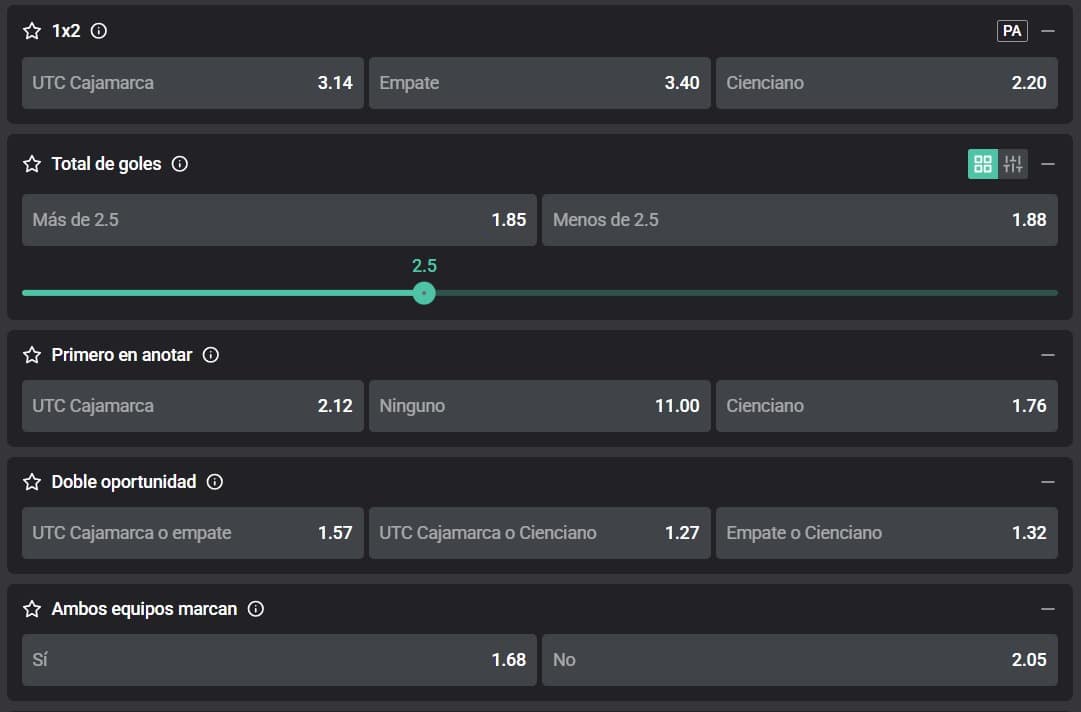Image resolution: width=1081 pixels, height=712 pixels.
Task: View info about Doble oportunidad
Action: tap(215, 482)
